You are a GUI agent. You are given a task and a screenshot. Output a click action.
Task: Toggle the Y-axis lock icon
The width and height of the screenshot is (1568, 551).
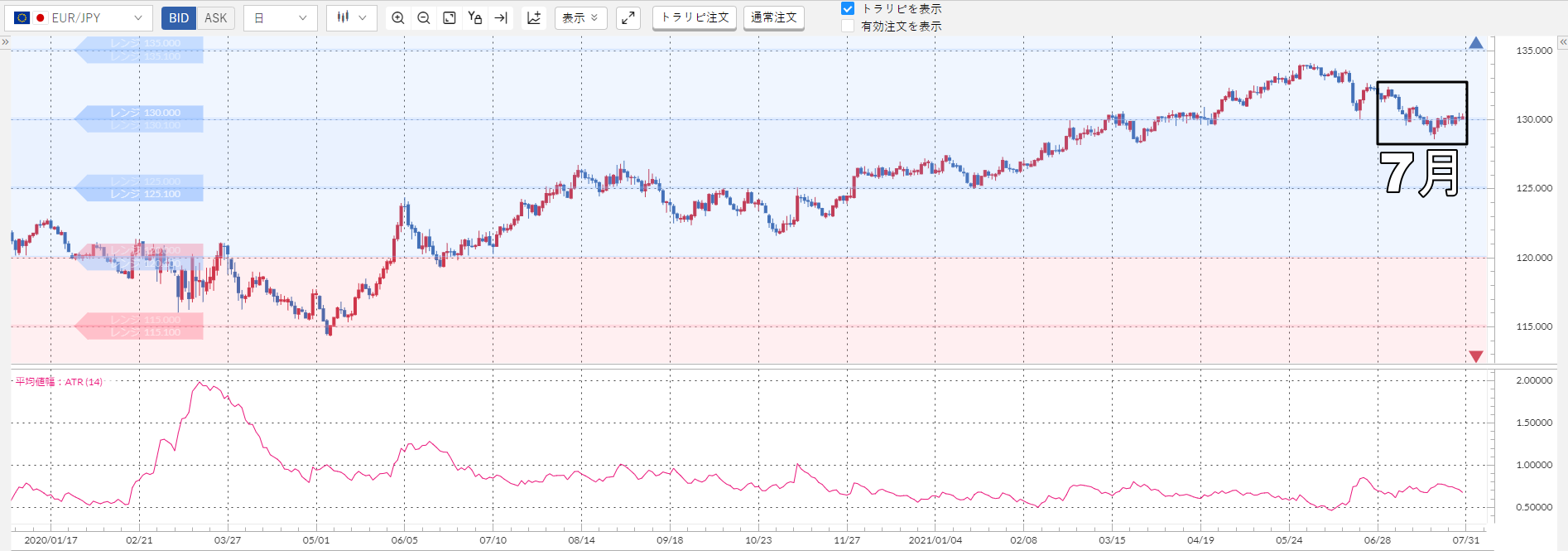[475, 17]
